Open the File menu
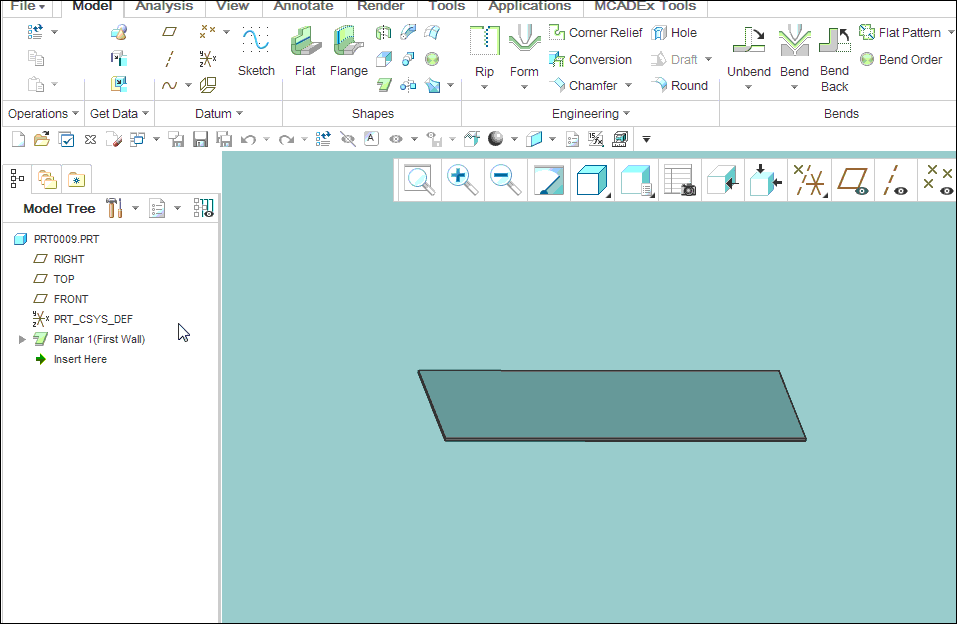957x624 pixels. [27, 6]
